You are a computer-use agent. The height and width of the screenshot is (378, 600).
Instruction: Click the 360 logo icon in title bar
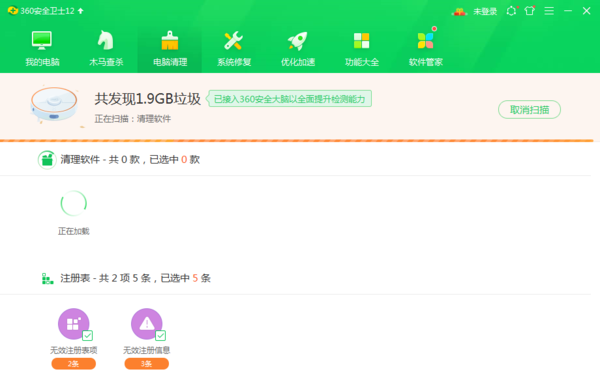coord(13,10)
